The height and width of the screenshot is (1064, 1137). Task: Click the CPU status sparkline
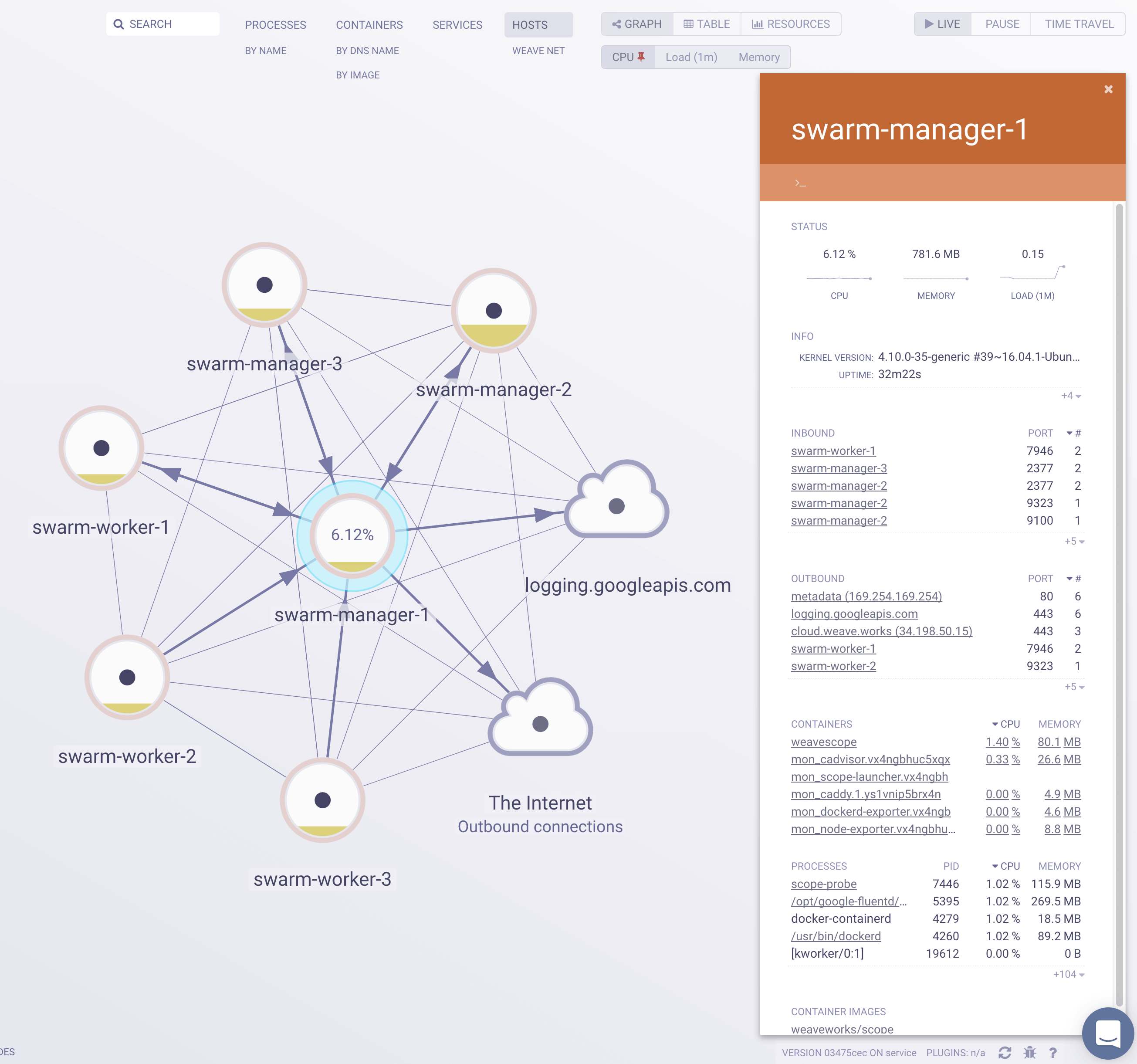click(839, 278)
